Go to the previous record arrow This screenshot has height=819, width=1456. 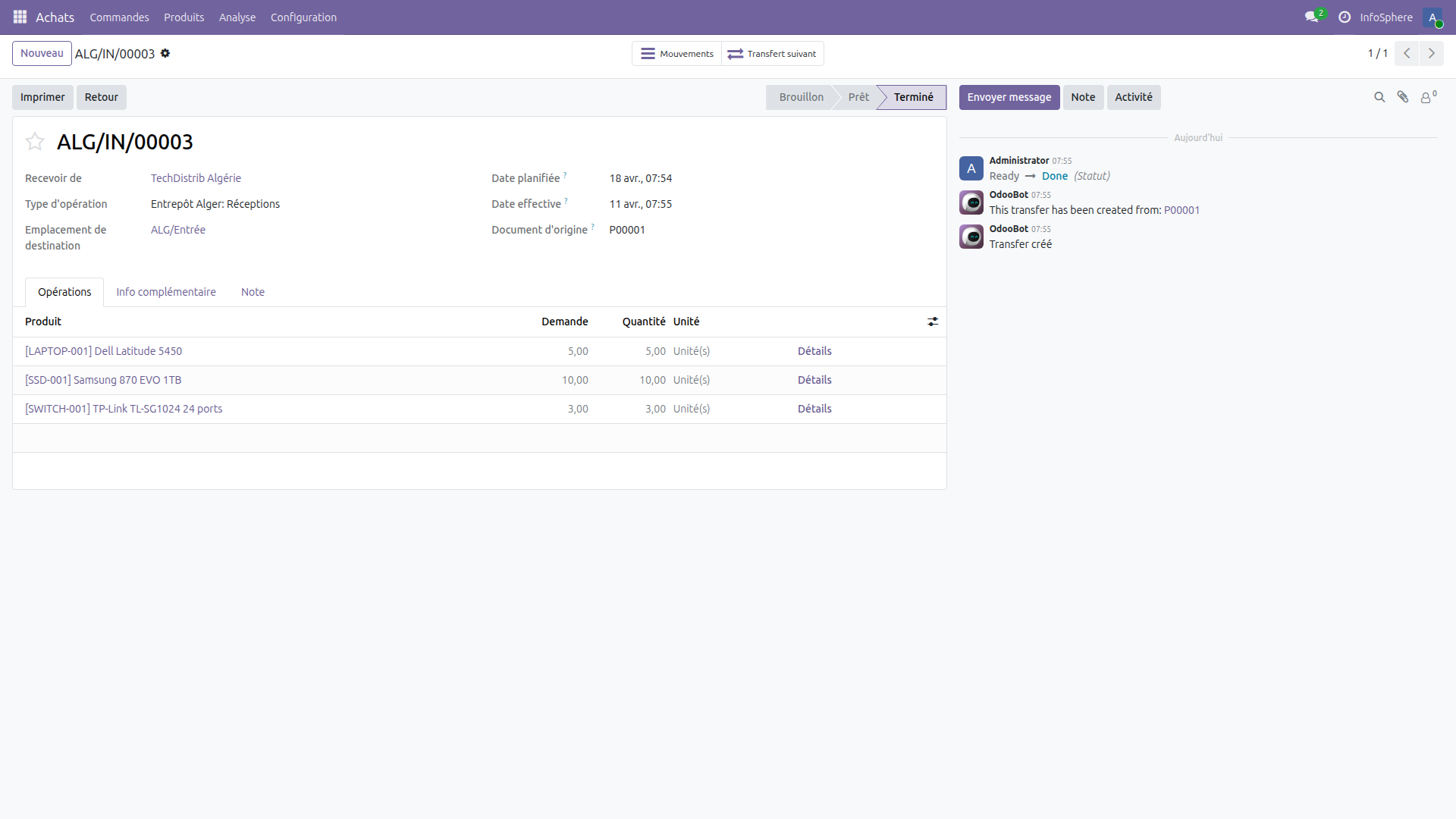(1407, 53)
